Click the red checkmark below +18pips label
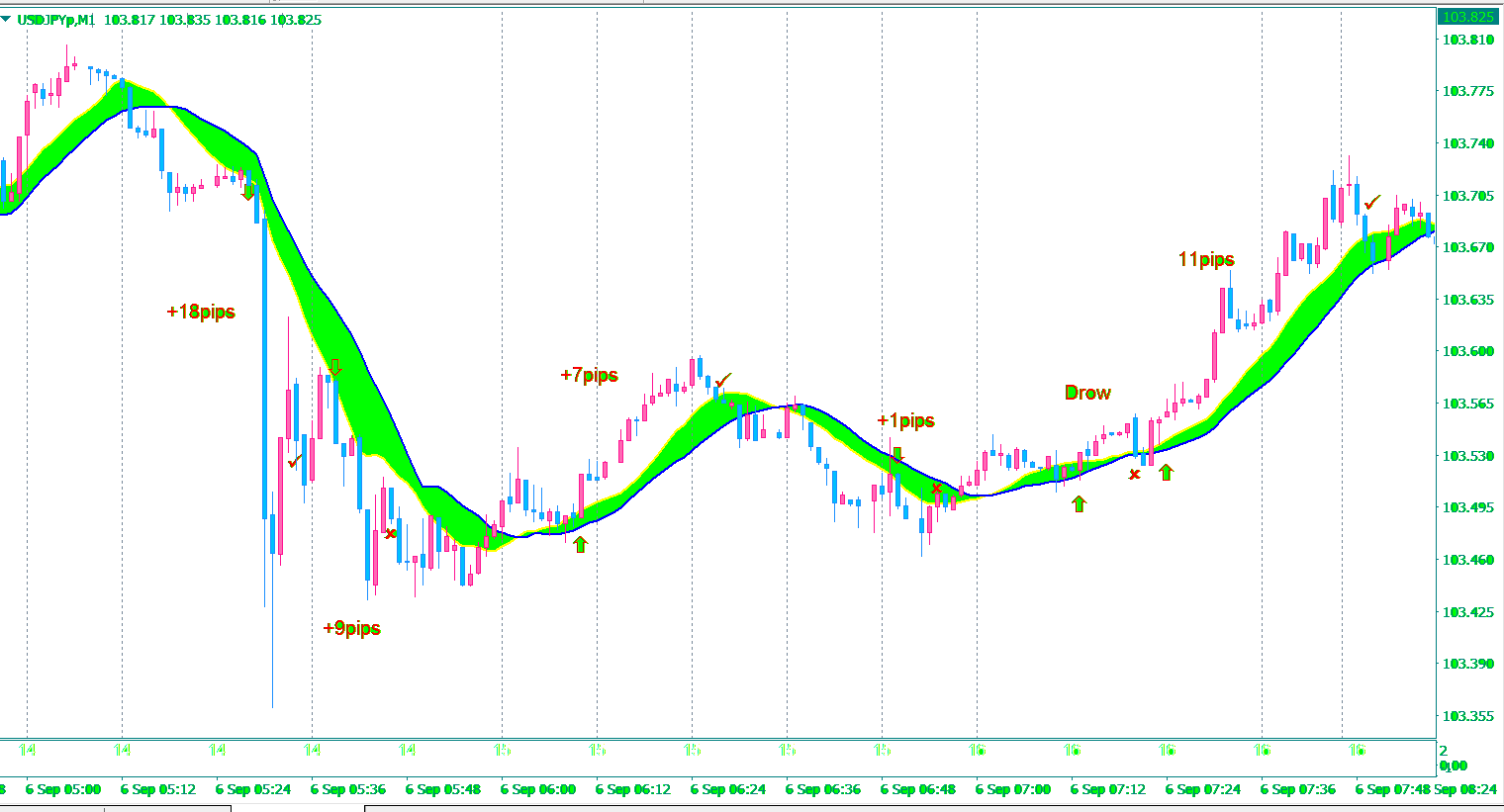Screen dimensions: 1504x812 (x=295, y=461)
